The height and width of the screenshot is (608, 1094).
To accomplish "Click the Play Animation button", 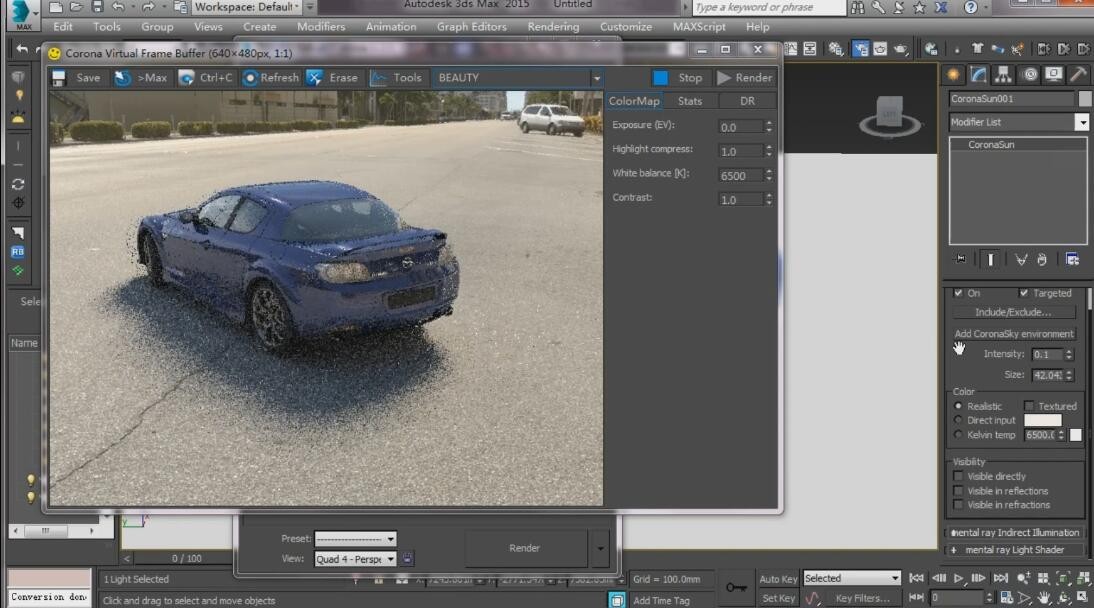I will click(959, 578).
